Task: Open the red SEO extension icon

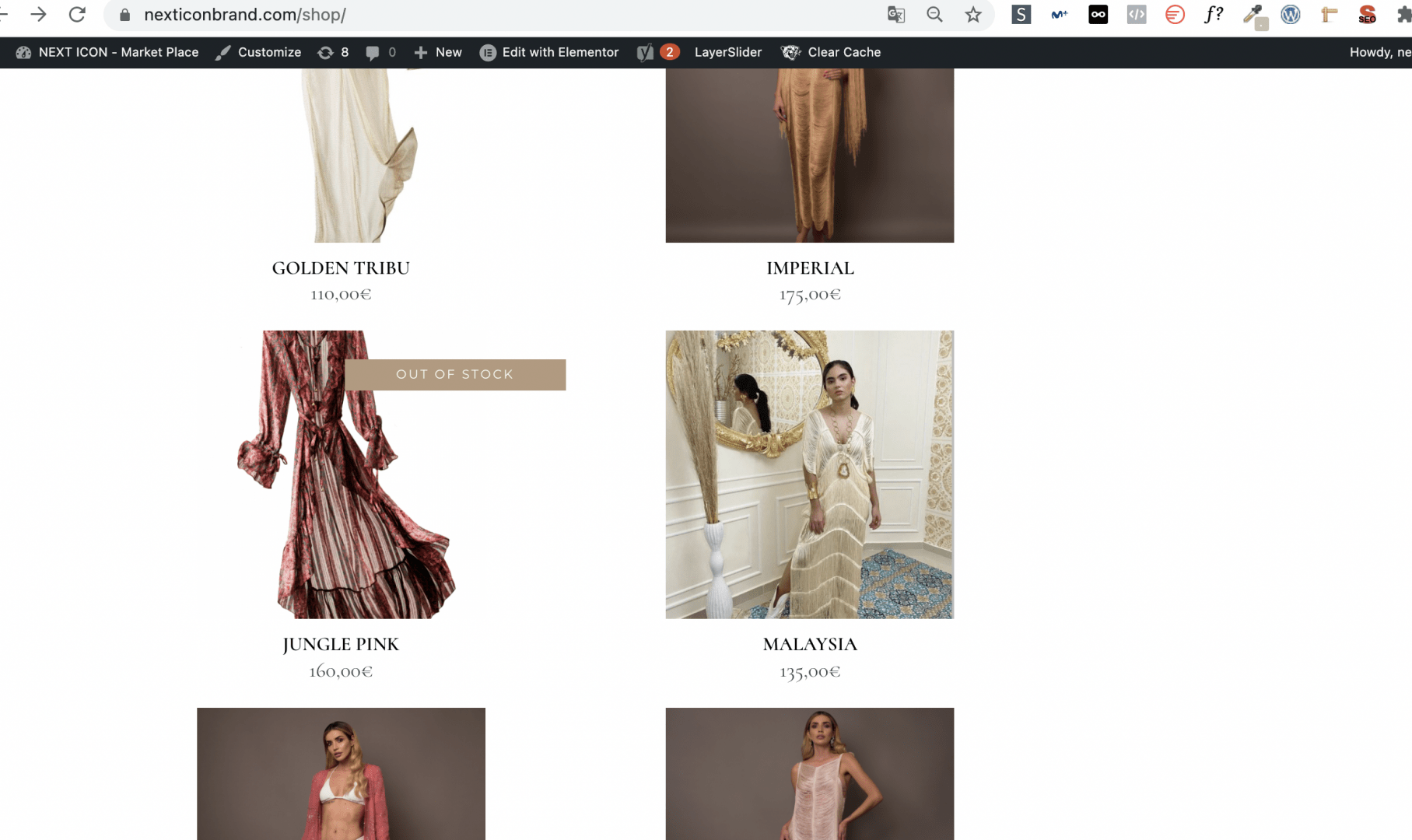Action: click(1368, 15)
